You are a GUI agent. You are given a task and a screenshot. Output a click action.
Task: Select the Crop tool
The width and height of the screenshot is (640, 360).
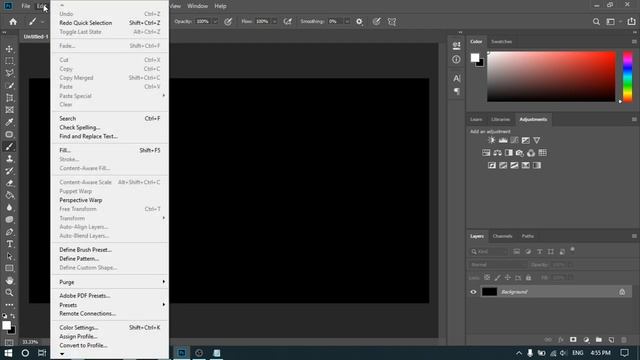tap(9, 98)
